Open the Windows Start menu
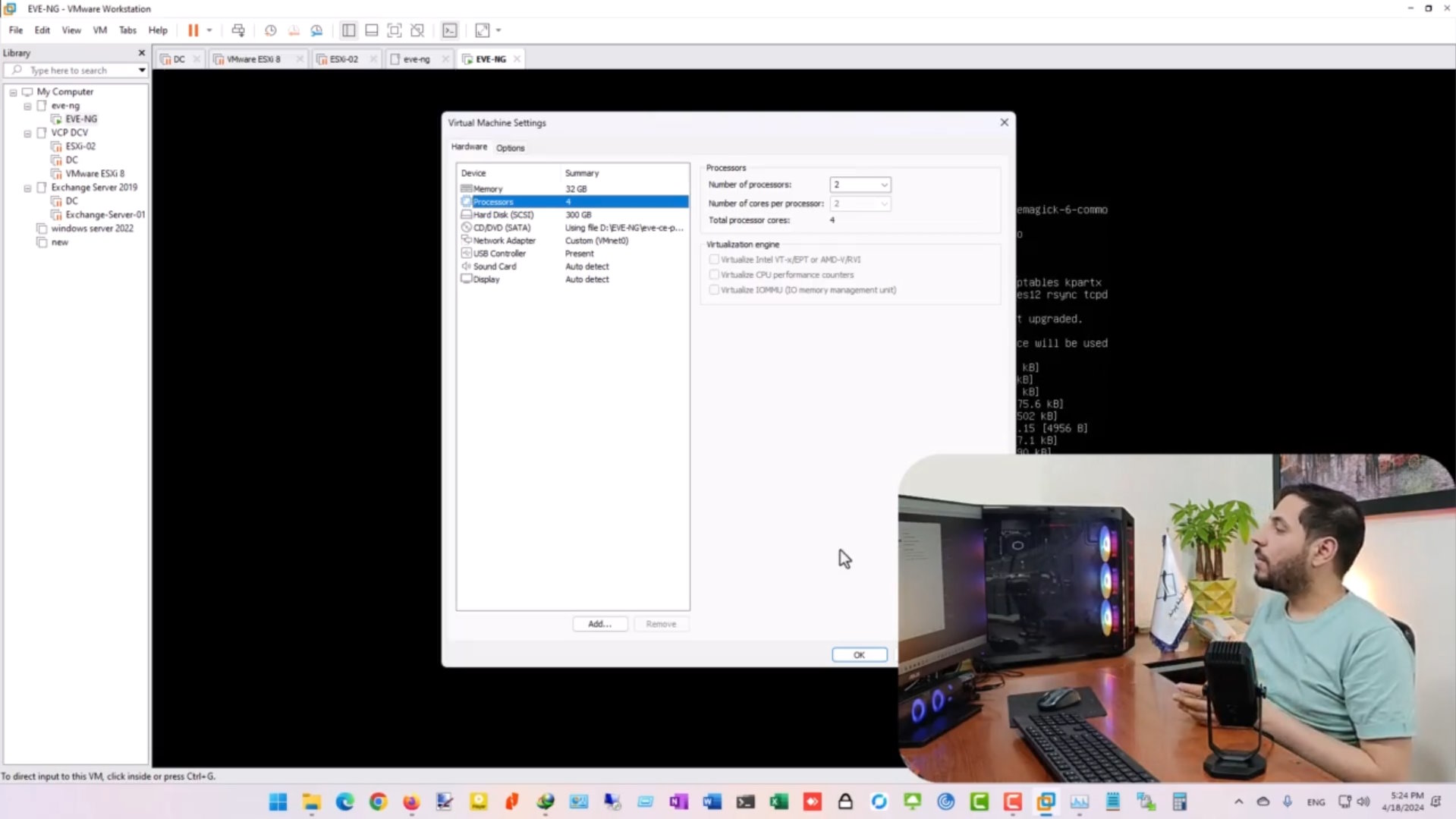The height and width of the screenshot is (819, 1456). tap(278, 802)
